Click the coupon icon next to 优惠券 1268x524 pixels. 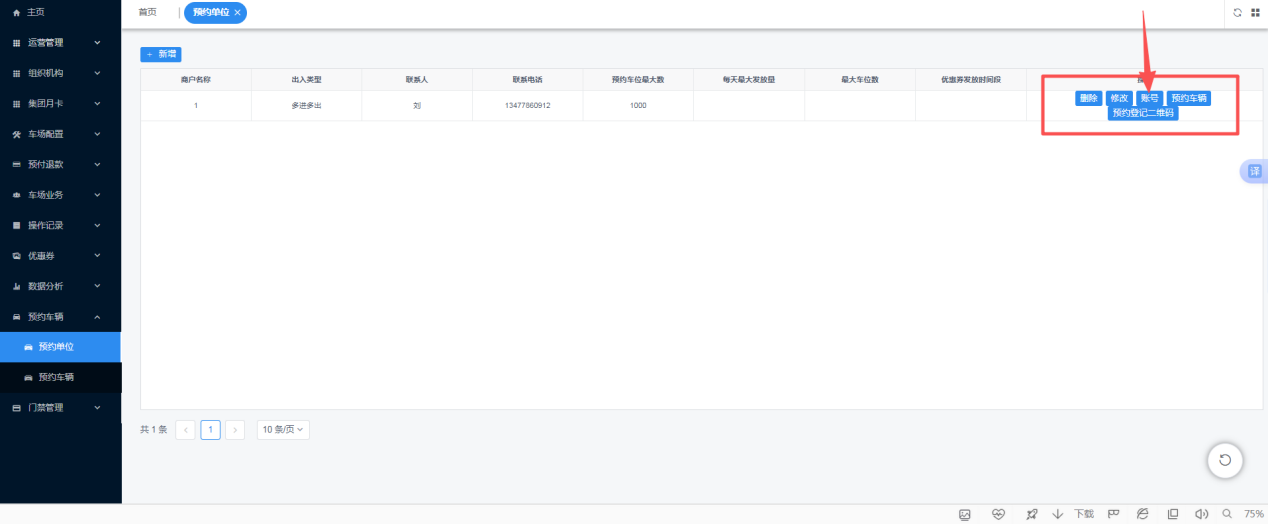click(16, 256)
